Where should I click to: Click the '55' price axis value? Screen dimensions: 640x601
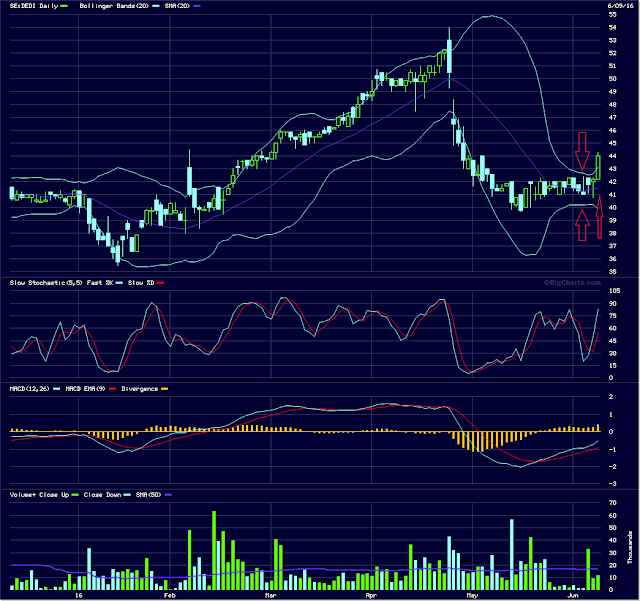[x=612, y=15]
